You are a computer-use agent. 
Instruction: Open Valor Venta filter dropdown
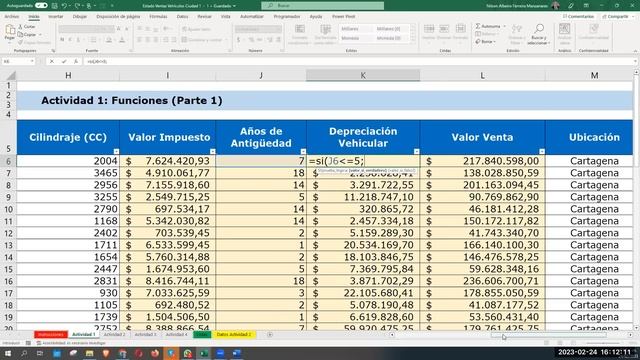[x=542, y=151]
